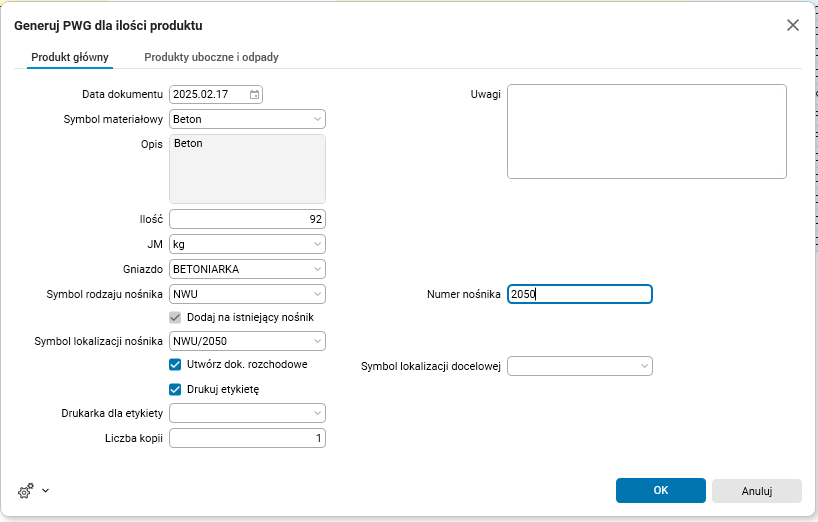Expand the JM unit dropdown
818x522 pixels.
click(317, 244)
